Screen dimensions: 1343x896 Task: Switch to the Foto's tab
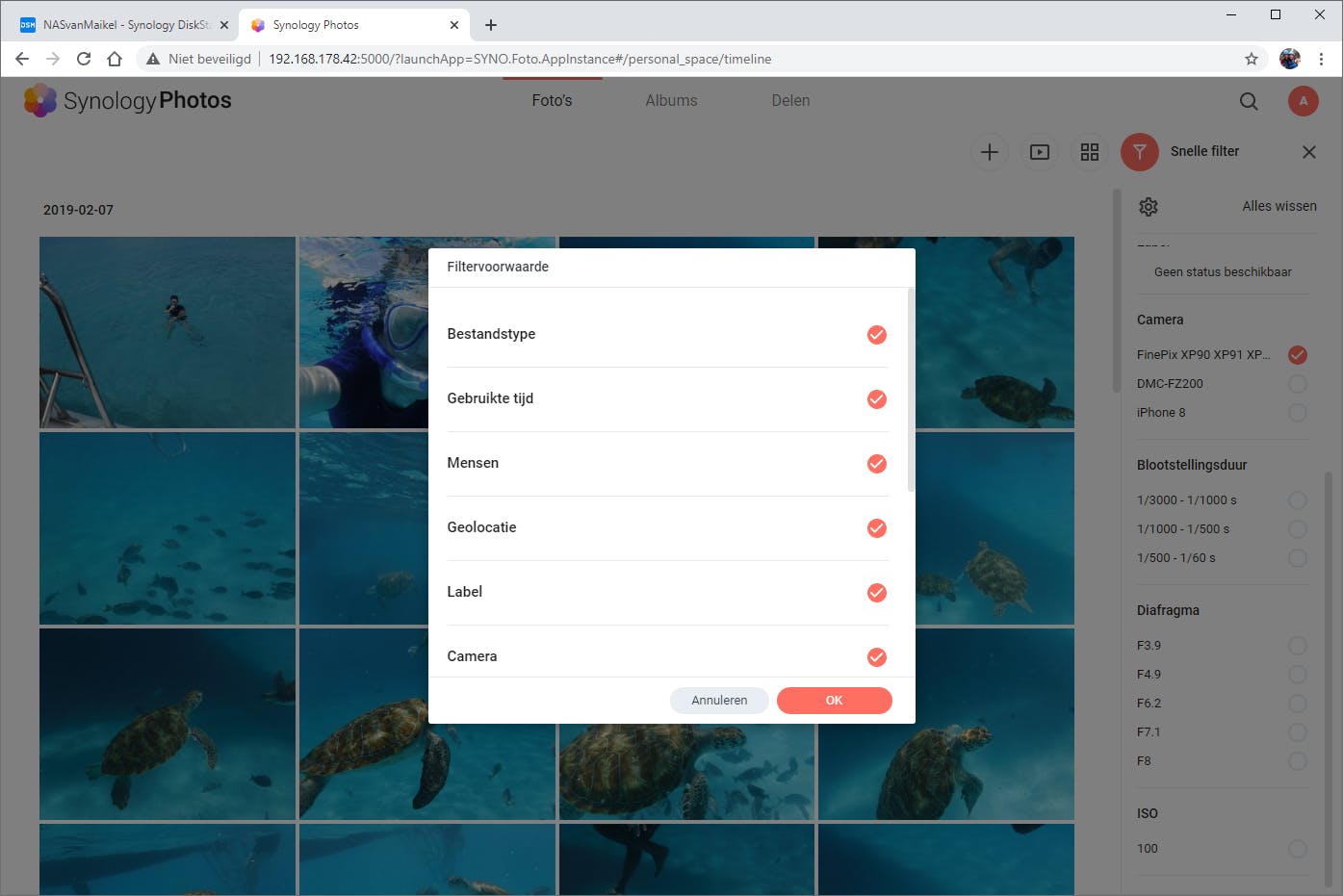[x=553, y=100]
